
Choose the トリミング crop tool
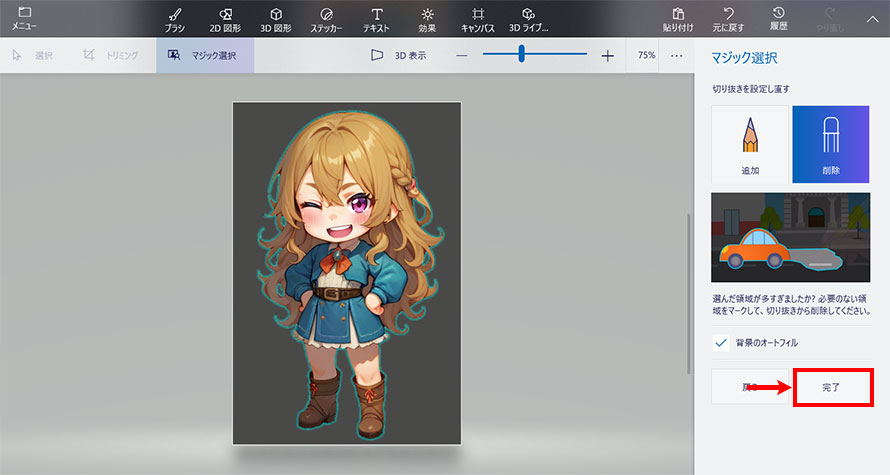(111, 55)
